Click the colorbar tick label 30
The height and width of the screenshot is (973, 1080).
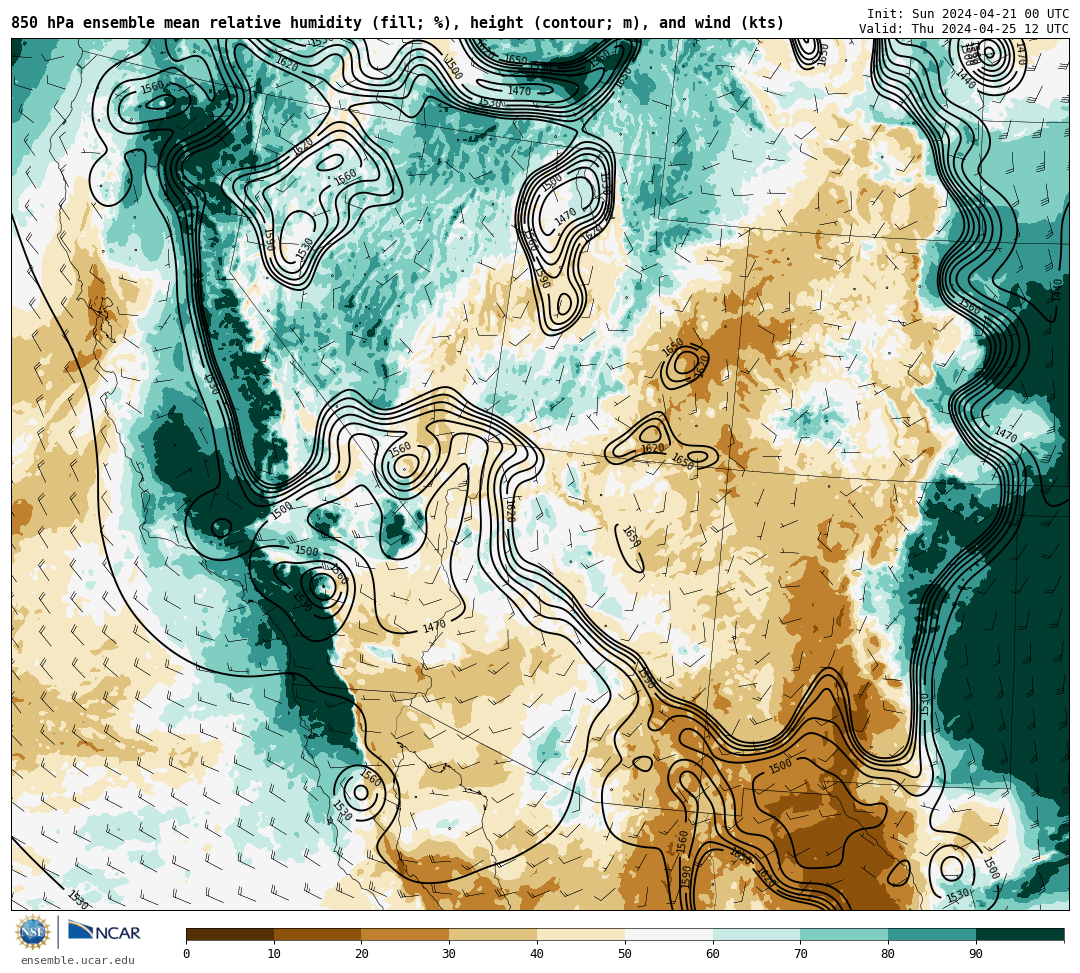(450, 954)
